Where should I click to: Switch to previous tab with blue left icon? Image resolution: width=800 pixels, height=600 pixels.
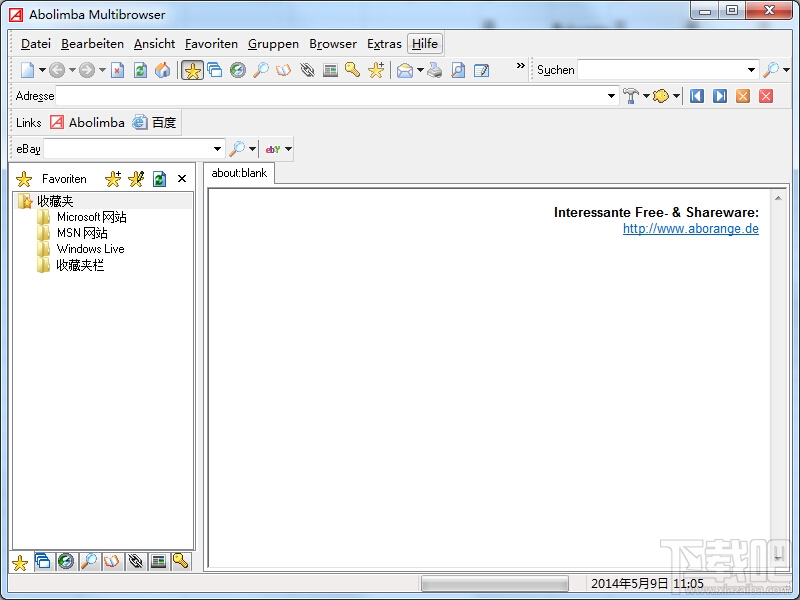click(x=696, y=96)
